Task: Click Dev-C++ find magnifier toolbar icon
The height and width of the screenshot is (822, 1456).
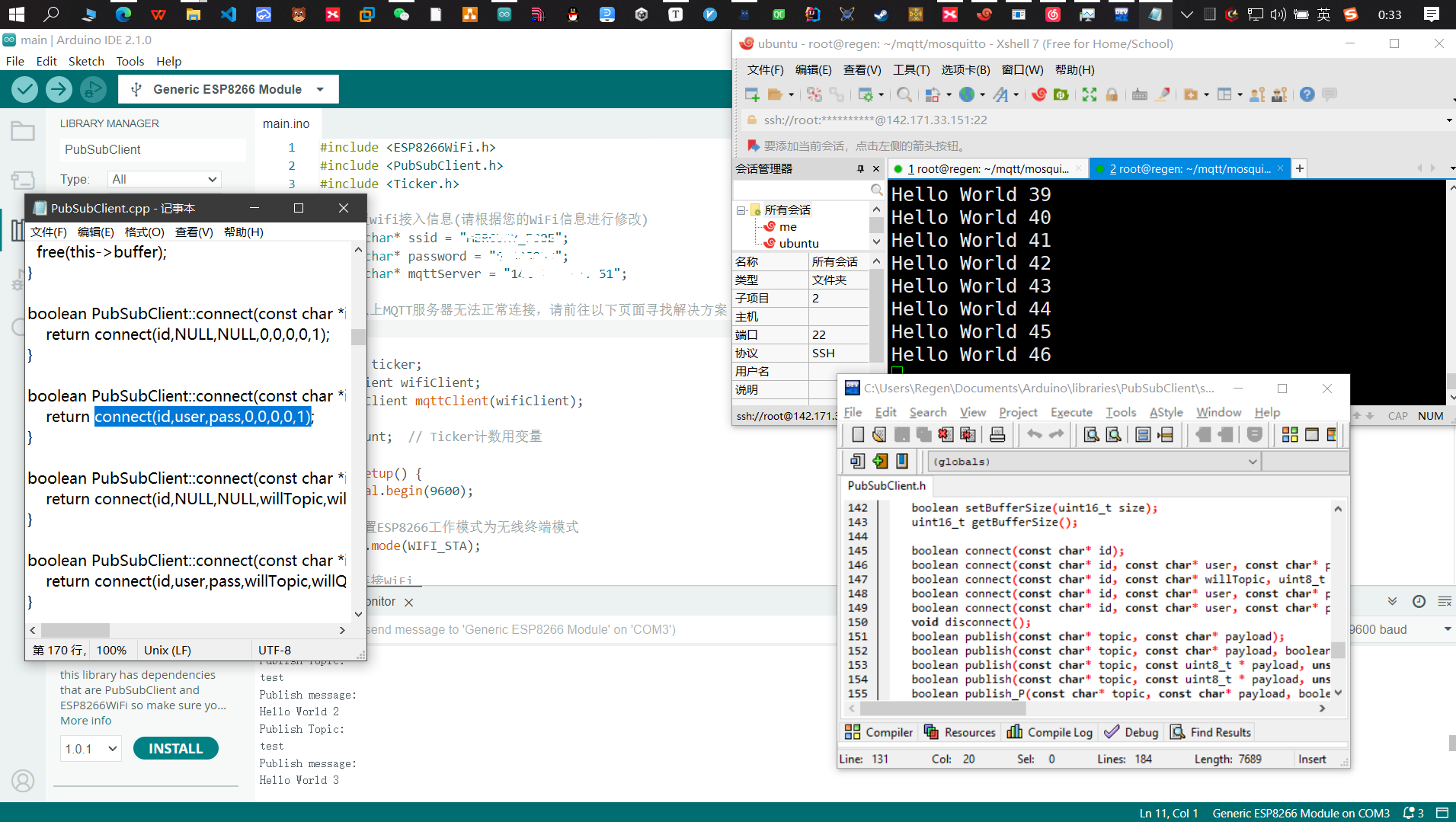Action: pos(1091,435)
